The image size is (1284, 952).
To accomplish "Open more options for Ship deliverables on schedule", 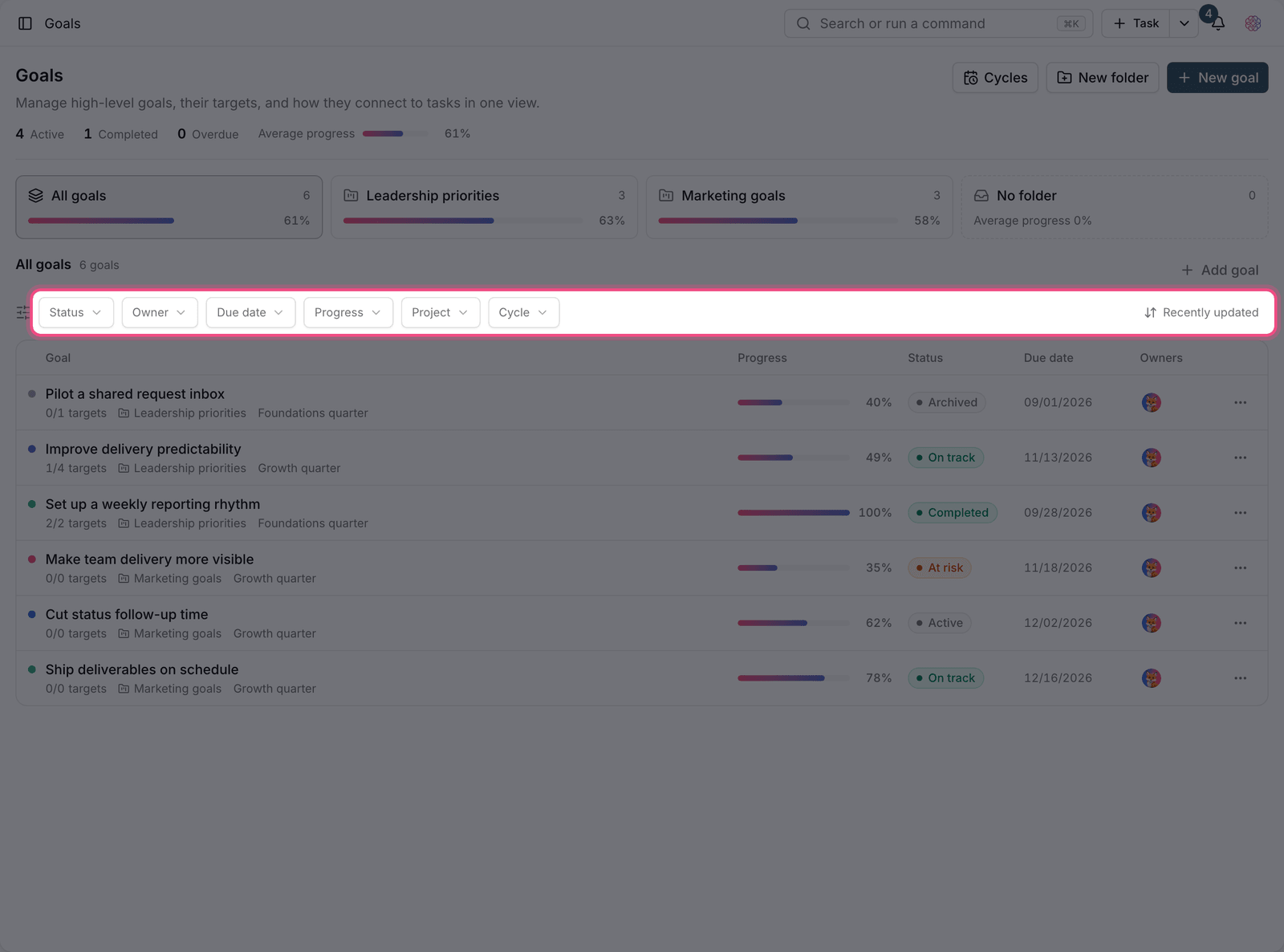I will click(x=1240, y=678).
